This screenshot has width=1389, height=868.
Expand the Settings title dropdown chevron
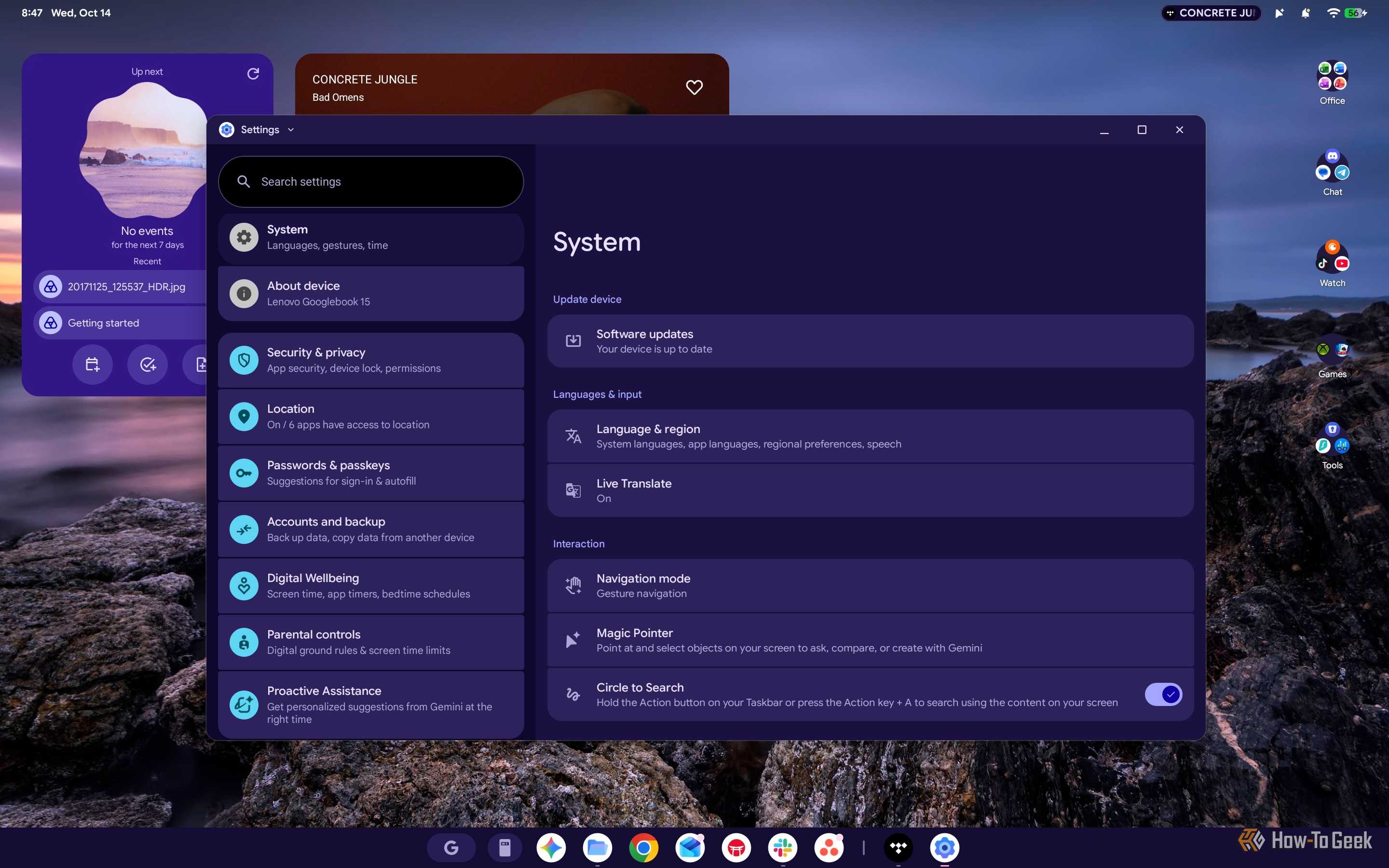[291, 130]
